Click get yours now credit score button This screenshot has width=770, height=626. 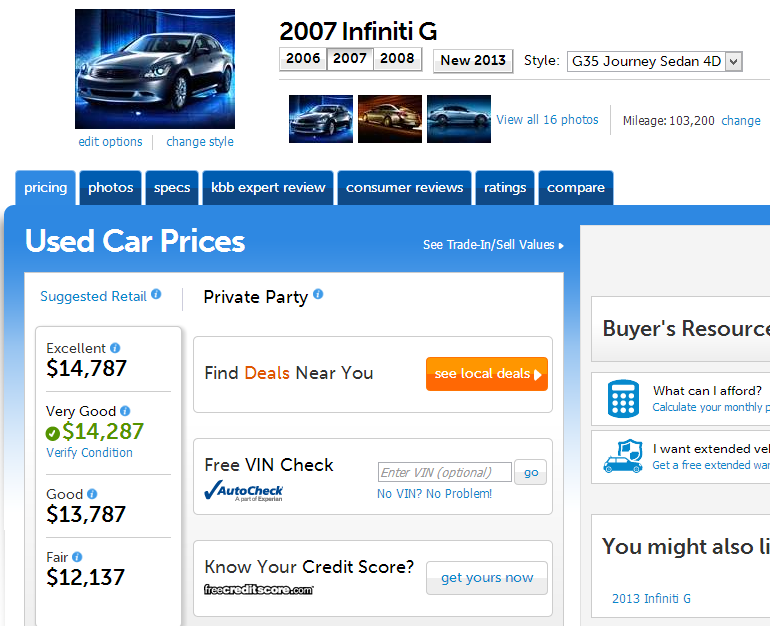487,578
